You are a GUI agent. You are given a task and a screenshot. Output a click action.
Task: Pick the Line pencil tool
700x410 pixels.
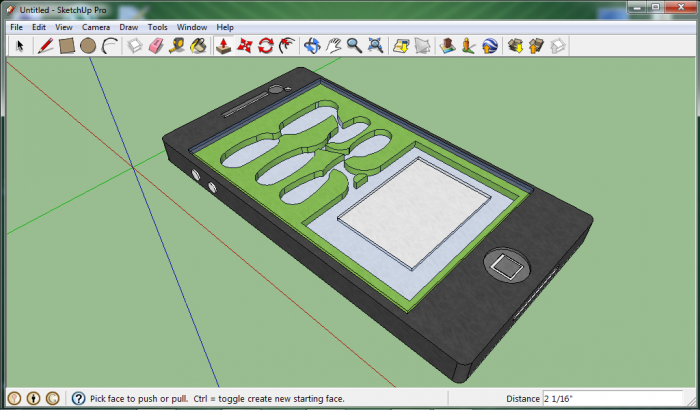pos(45,46)
